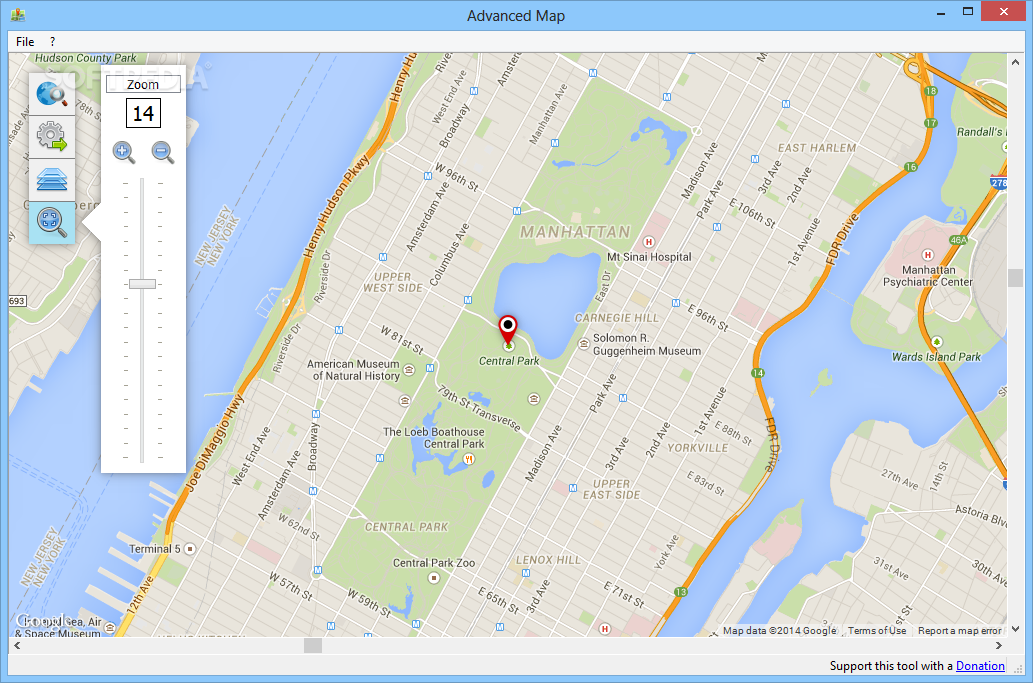Screen dimensions: 1033x683
Task: Click the horizontal scrollbar thumb
Action: [x=313, y=645]
